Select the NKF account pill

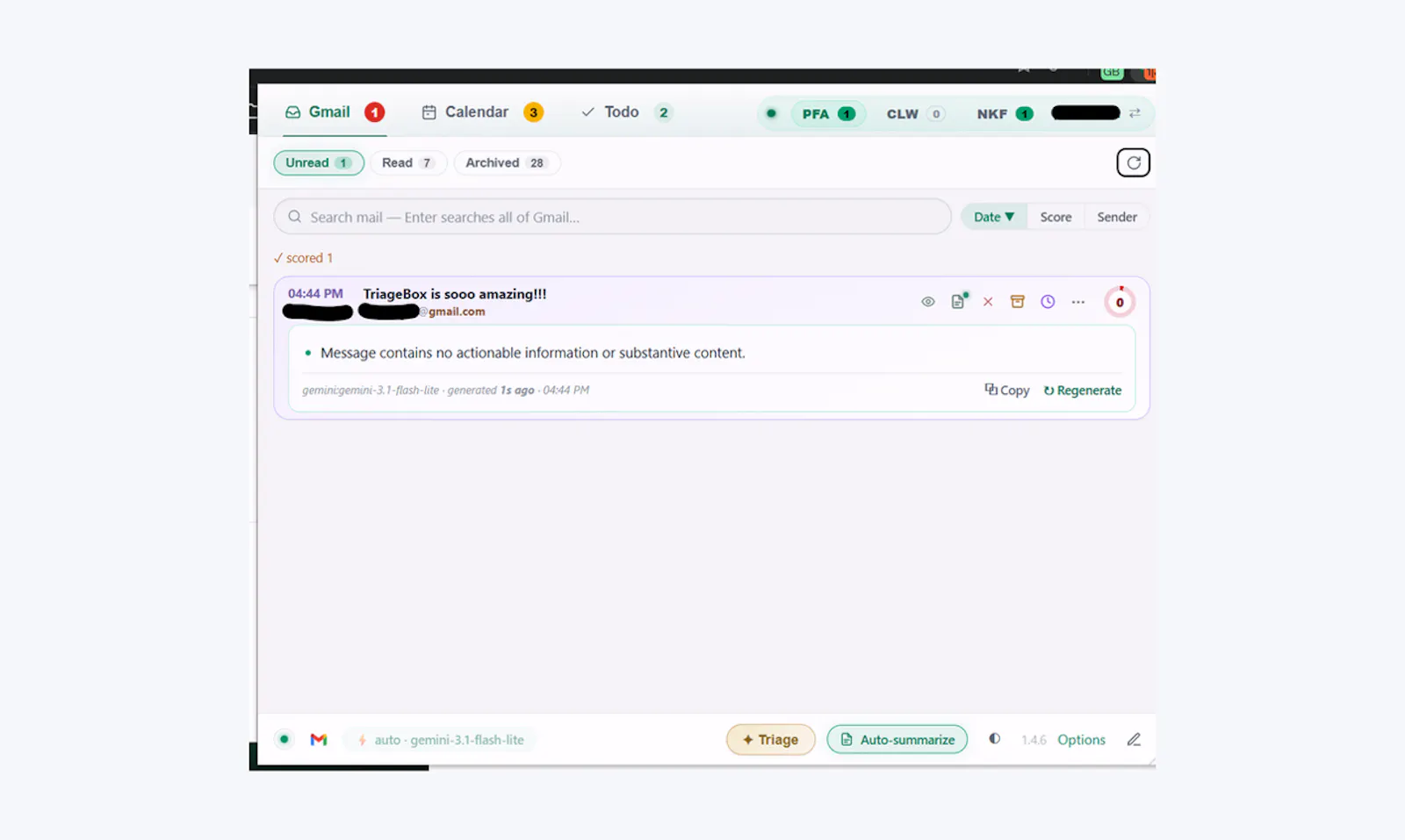tap(1005, 114)
